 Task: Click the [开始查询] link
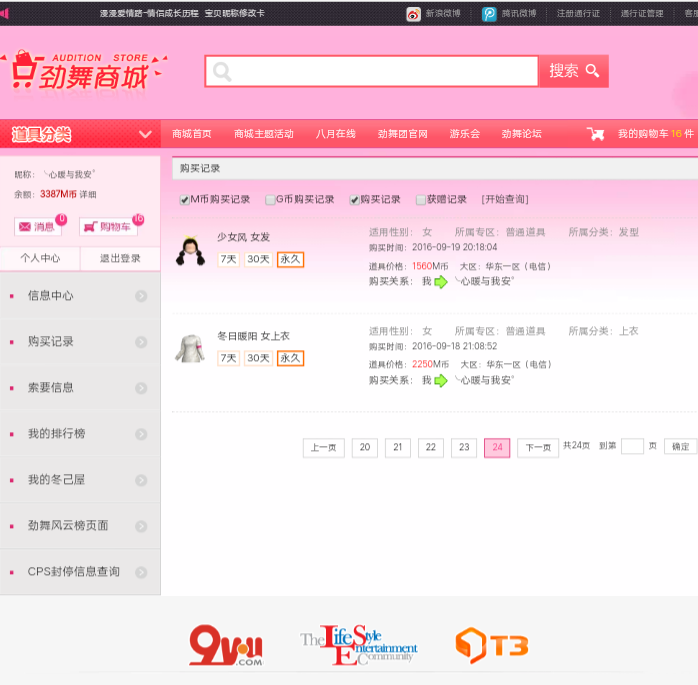pyautogui.click(x=505, y=199)
